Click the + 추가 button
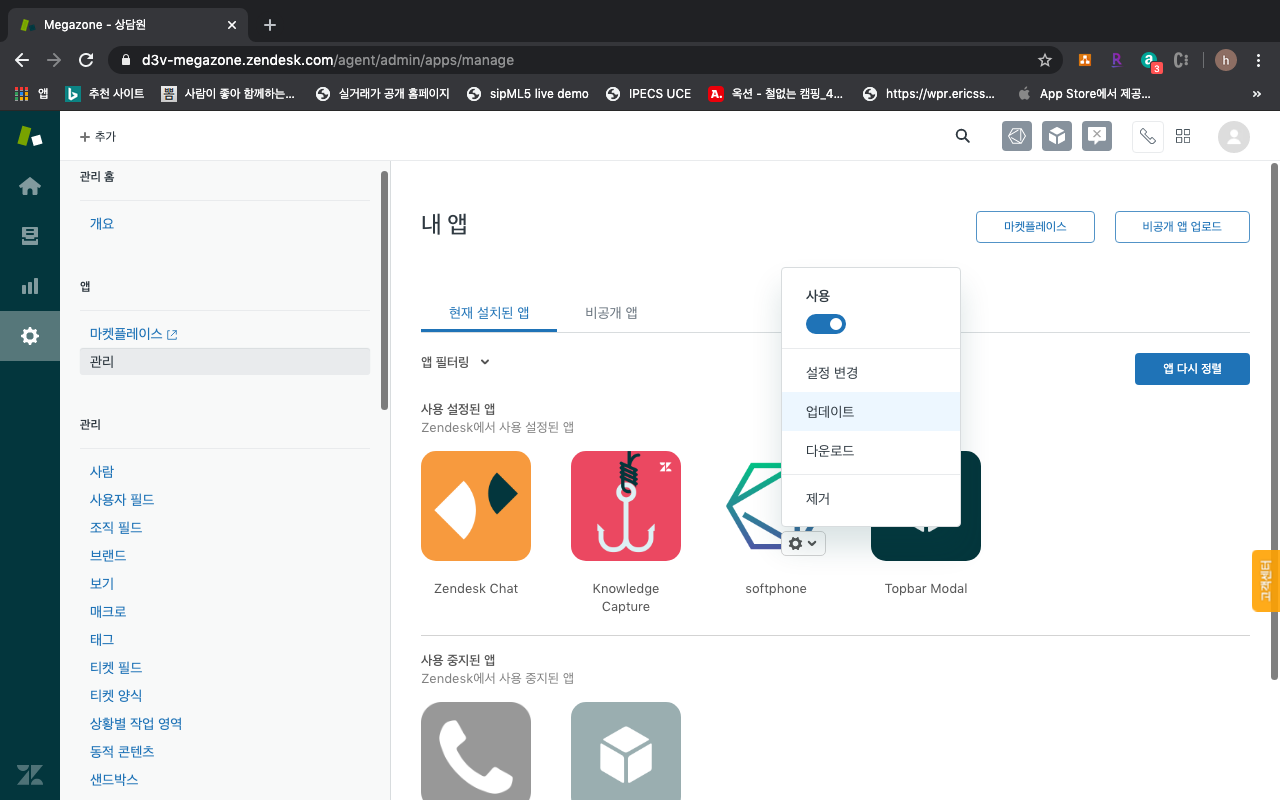The width and height of the screenshot is (1280, 800). 98,136
